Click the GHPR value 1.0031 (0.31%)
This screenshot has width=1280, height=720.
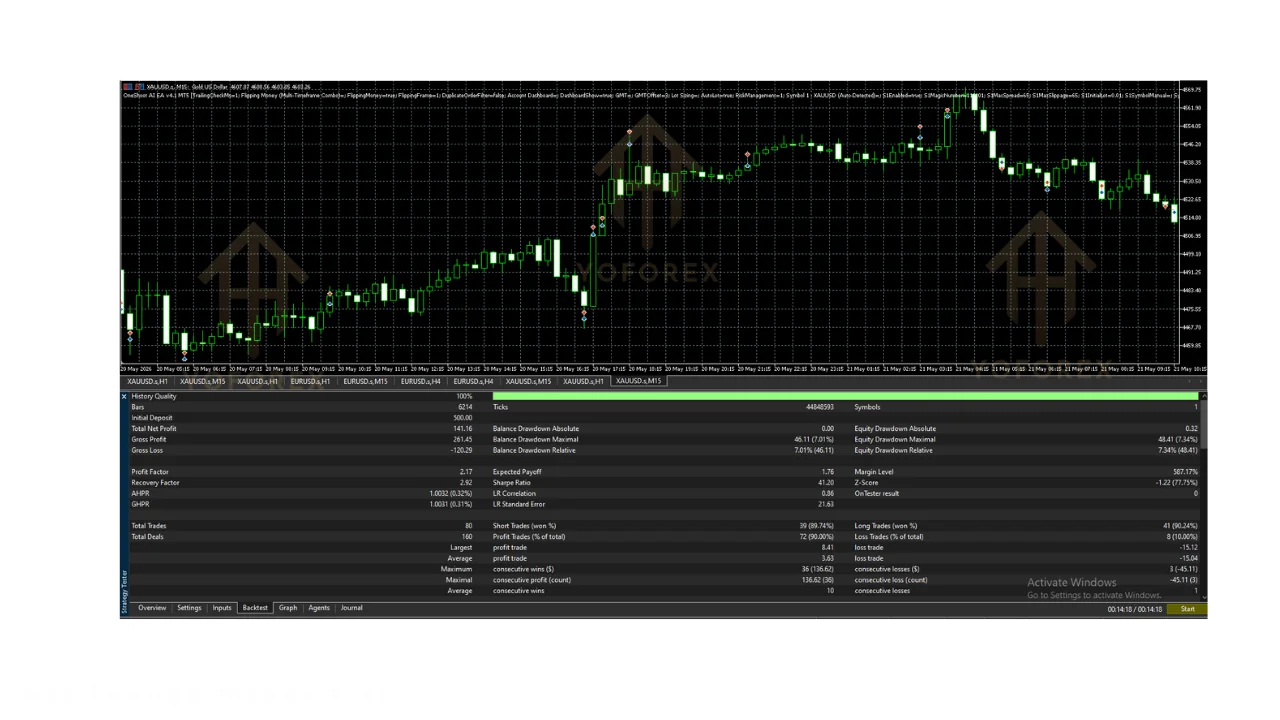pyautogui.click(x=451, y=504)
